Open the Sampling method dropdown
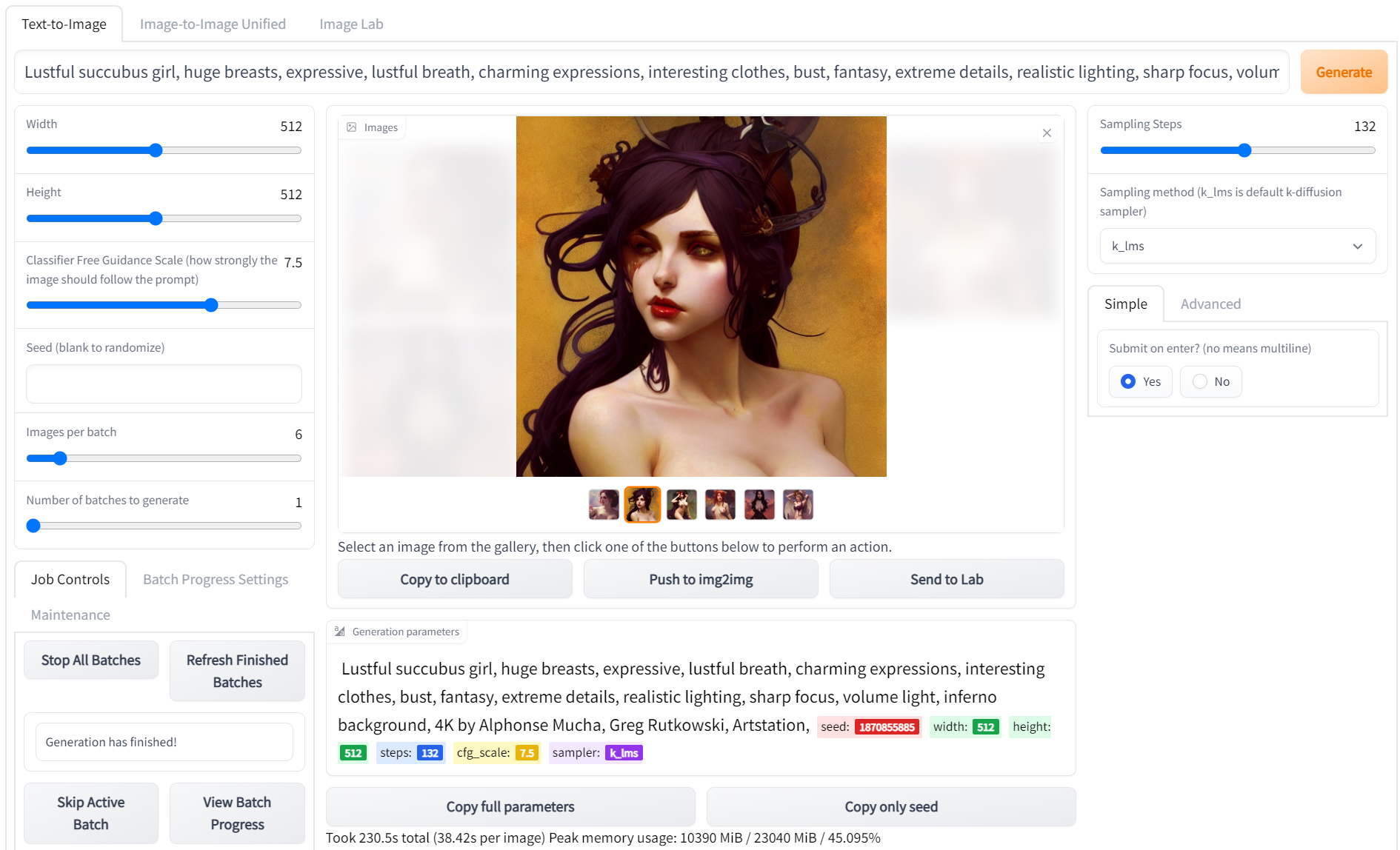 tap(1237, 246)
